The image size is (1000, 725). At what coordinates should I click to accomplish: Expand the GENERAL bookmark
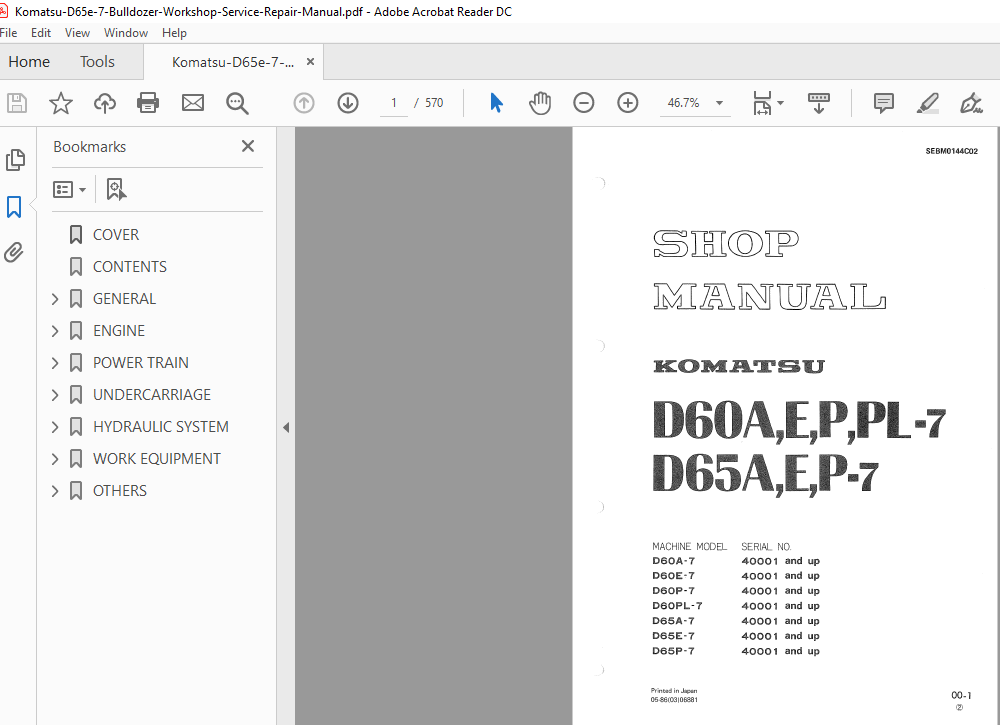[55, 298]
